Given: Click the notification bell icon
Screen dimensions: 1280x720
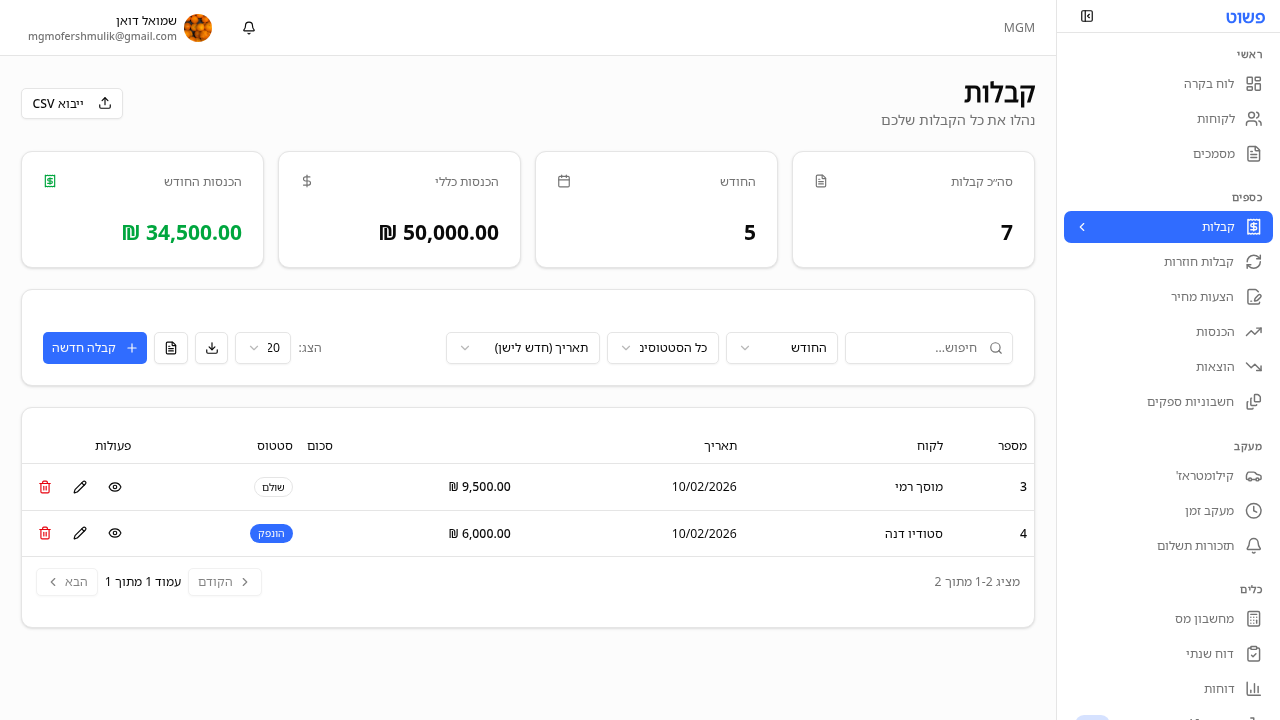Looking at the screenshot, I should point(248,28).
